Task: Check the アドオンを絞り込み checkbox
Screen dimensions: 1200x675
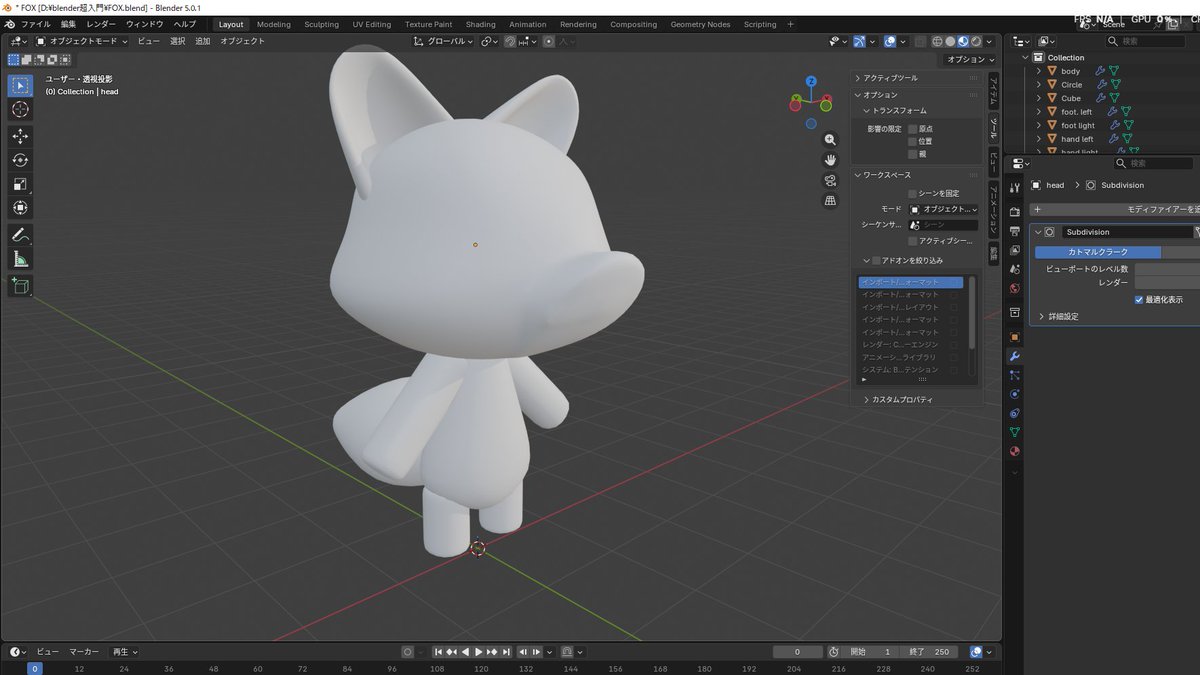Action: (x=877, y=260)
